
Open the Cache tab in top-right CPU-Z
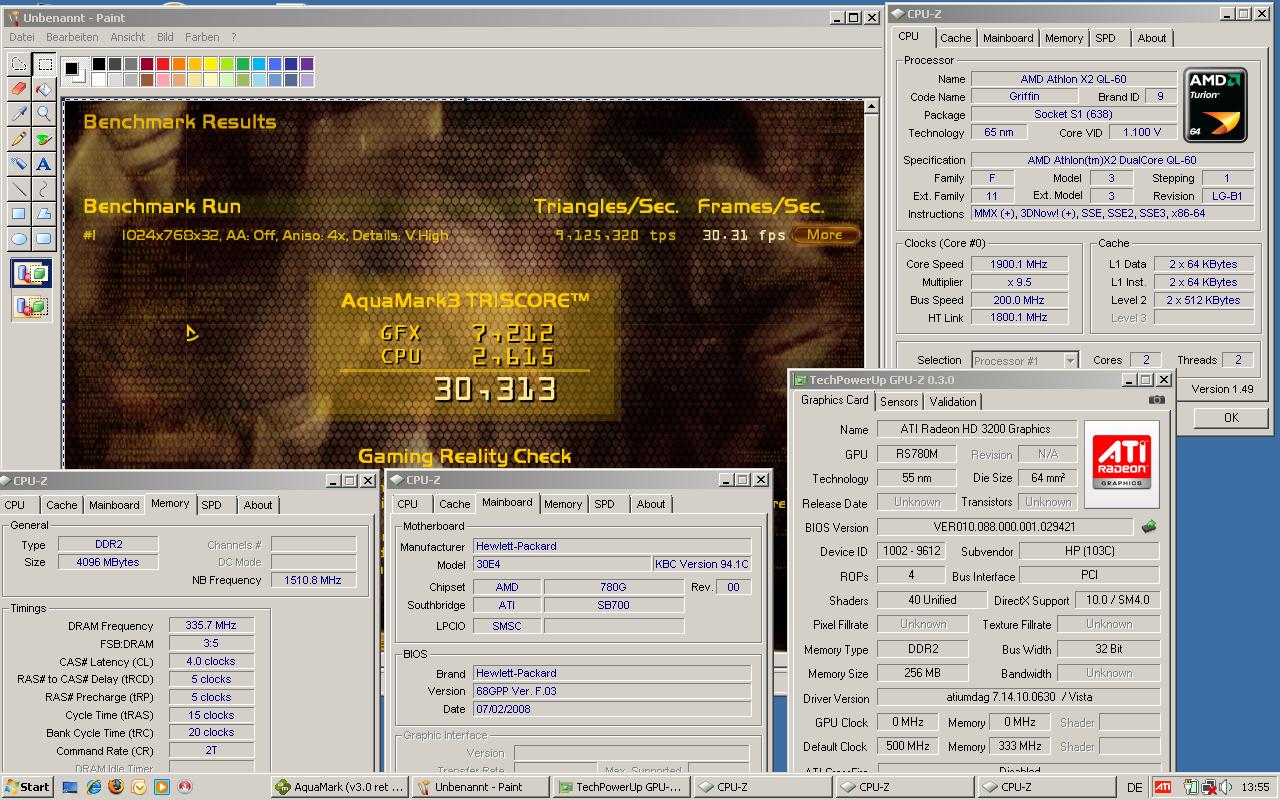click(x=956, y=38)
